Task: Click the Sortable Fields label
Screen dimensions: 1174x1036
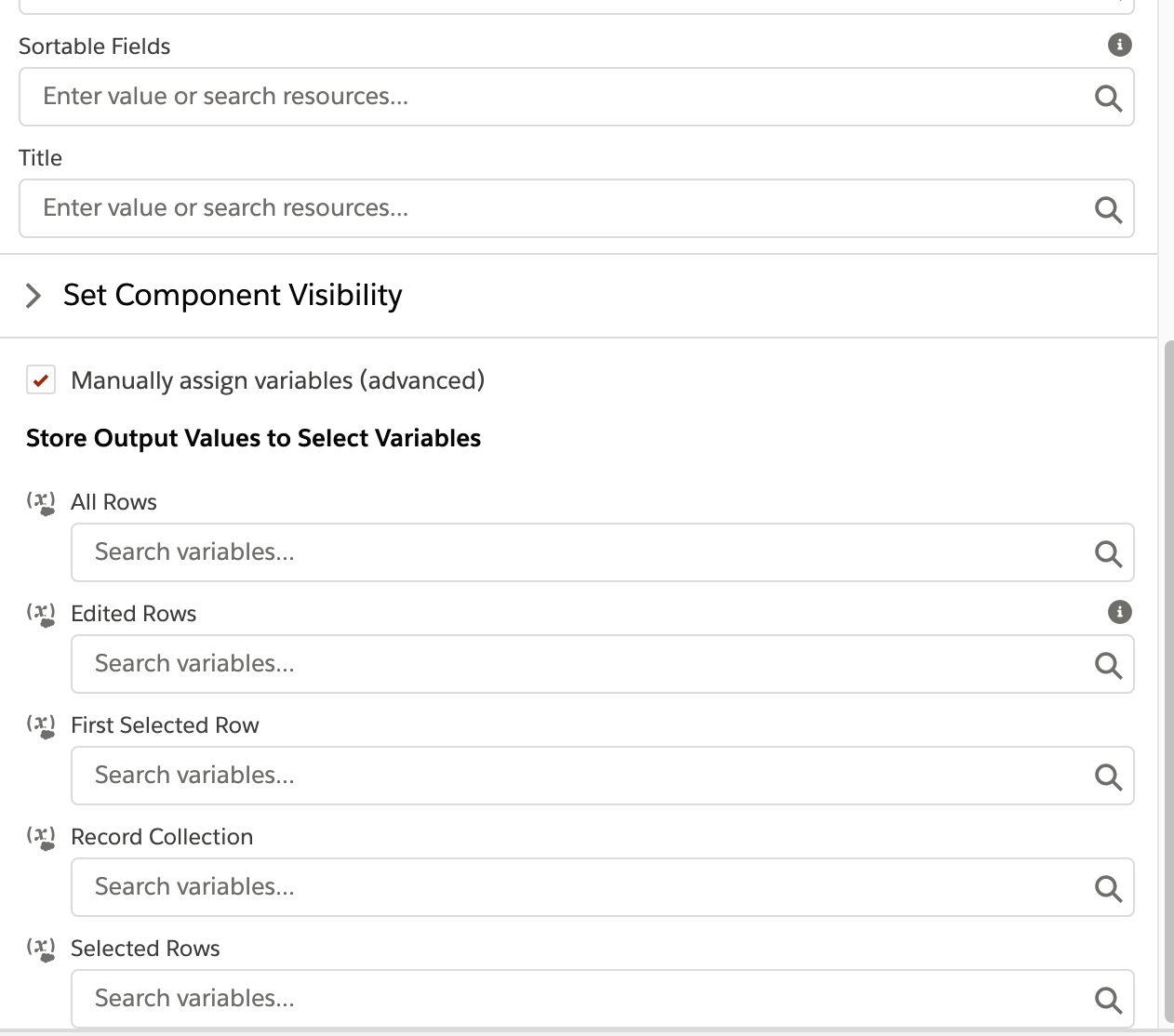Action: pos(94,46)
